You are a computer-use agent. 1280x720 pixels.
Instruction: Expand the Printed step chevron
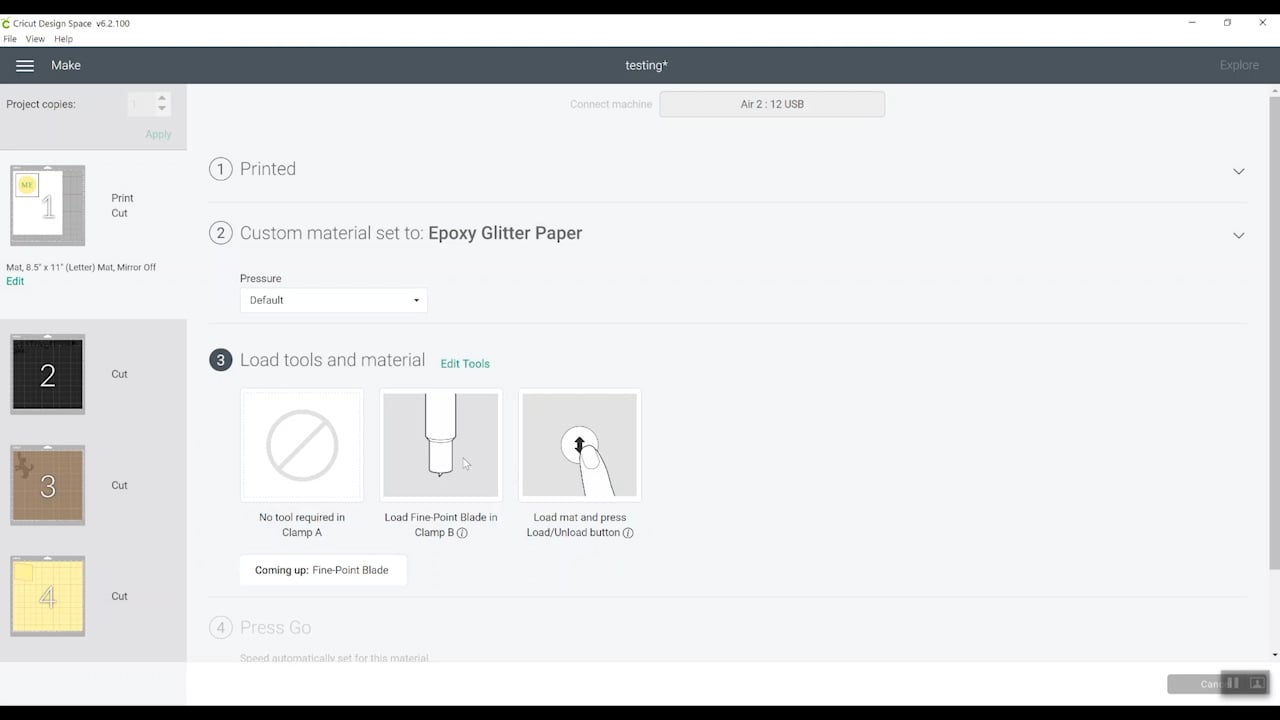click(x=1238, y=171)
